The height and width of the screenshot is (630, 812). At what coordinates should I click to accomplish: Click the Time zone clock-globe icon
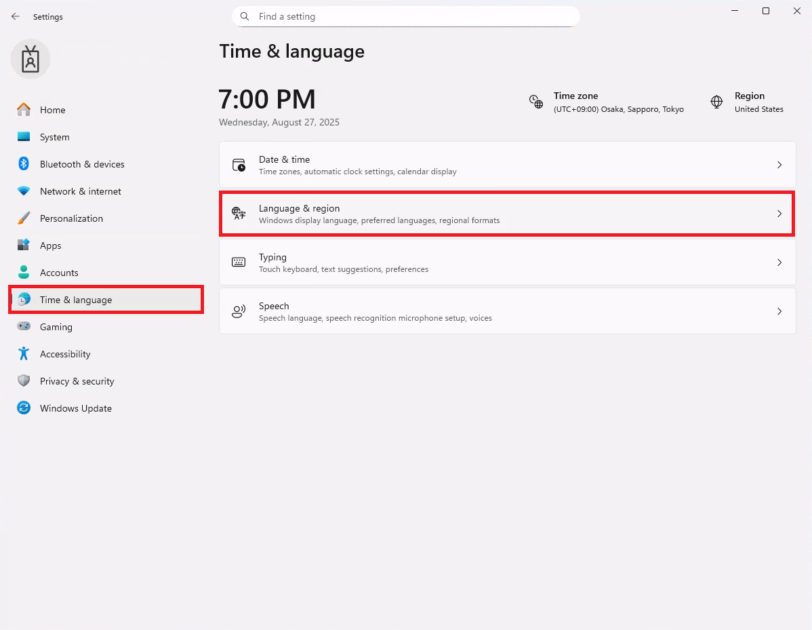point(536,101)
